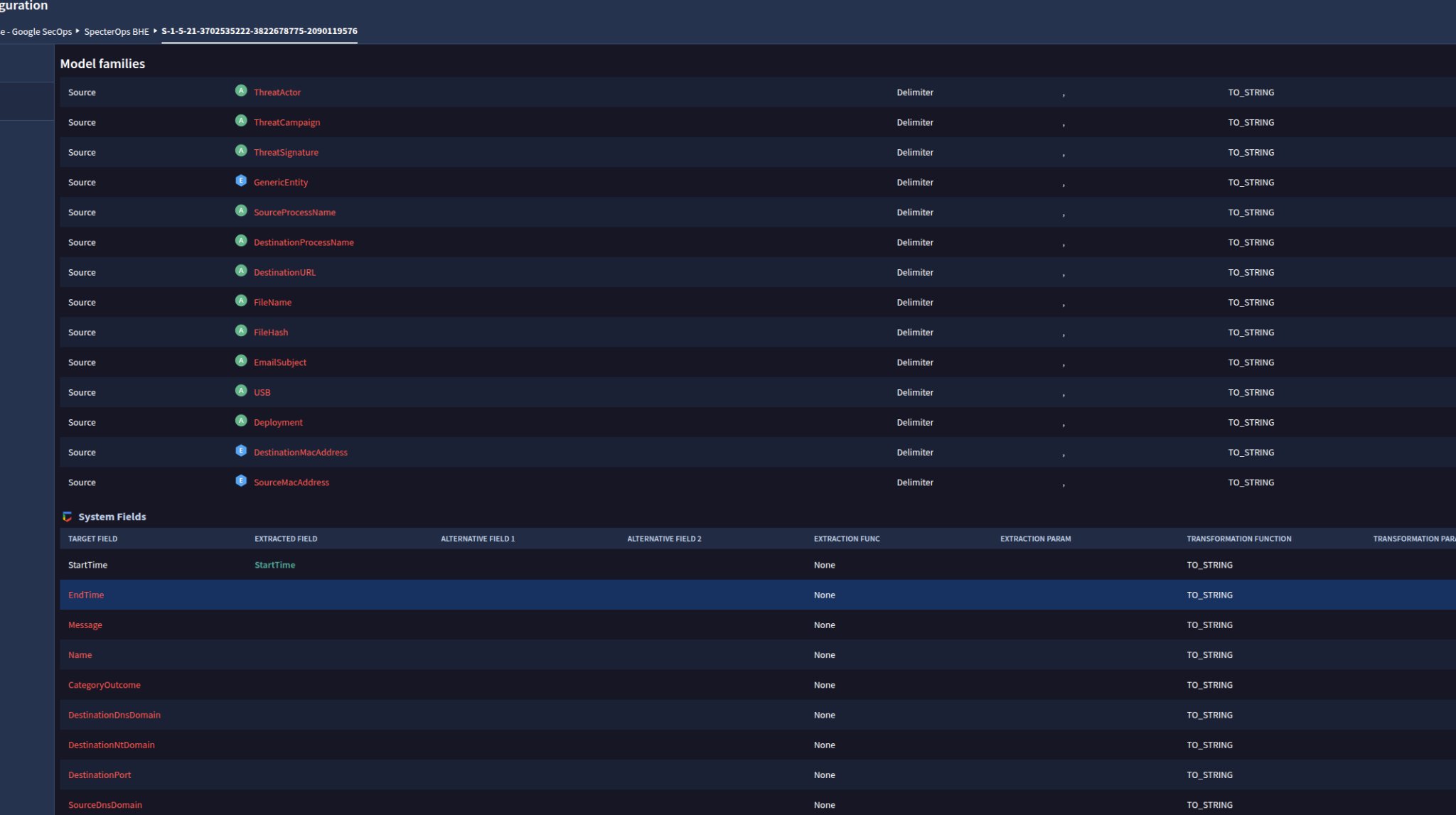This screenshot has height=815, width=1456.
Task: Select the FileHash field
Action: 271,333
